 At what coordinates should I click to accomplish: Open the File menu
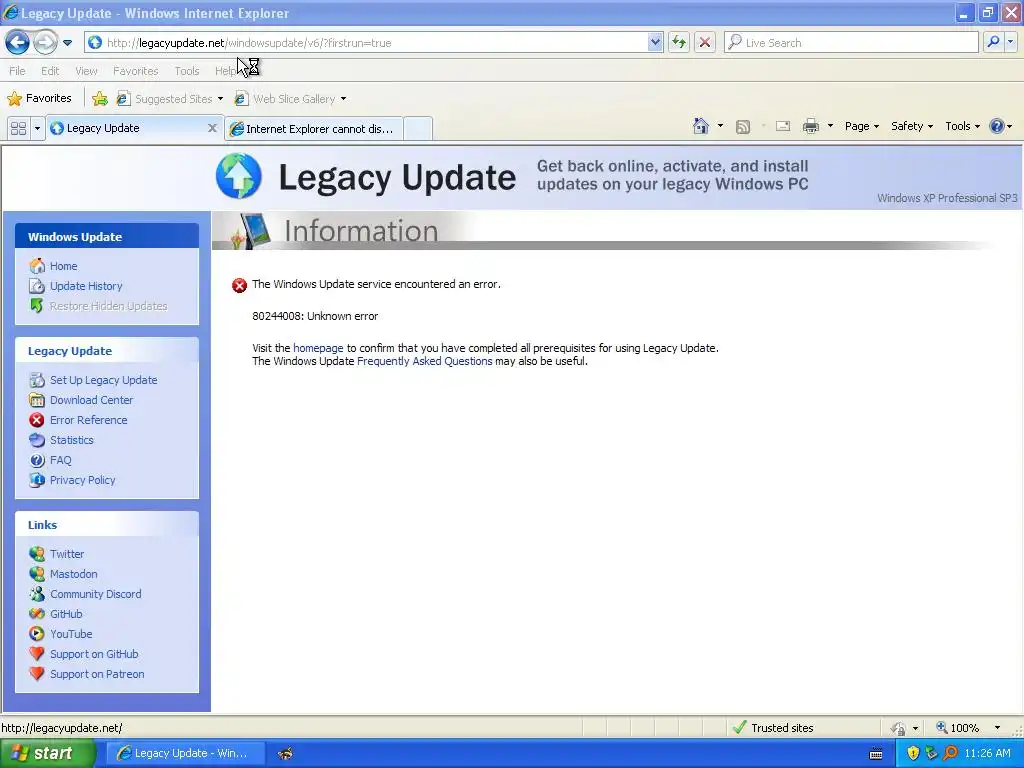pyautogui.click(x=18, y=71)
